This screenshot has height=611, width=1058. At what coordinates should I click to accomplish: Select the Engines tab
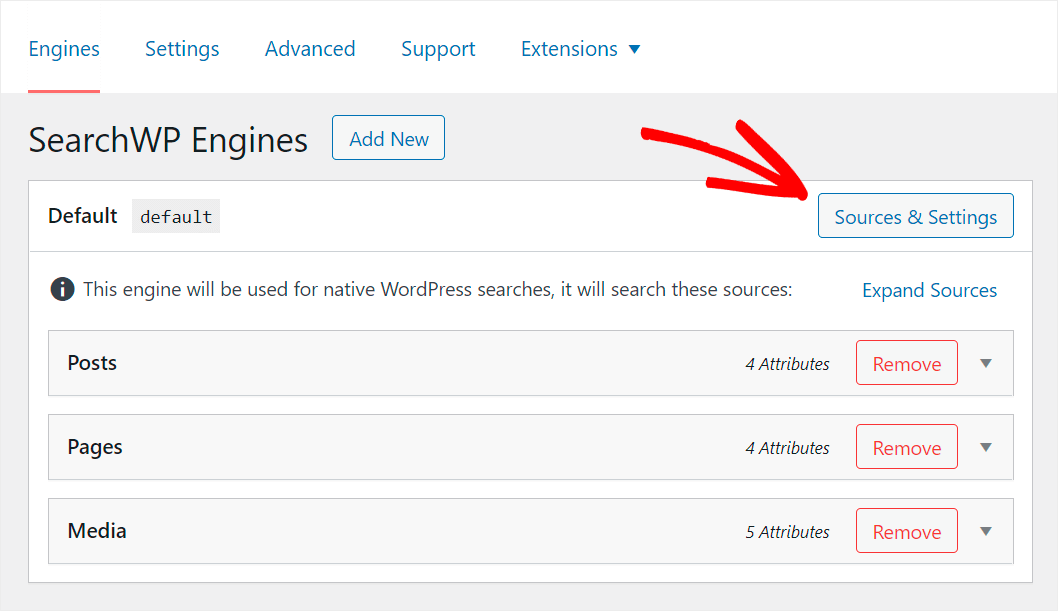[64, 48]
